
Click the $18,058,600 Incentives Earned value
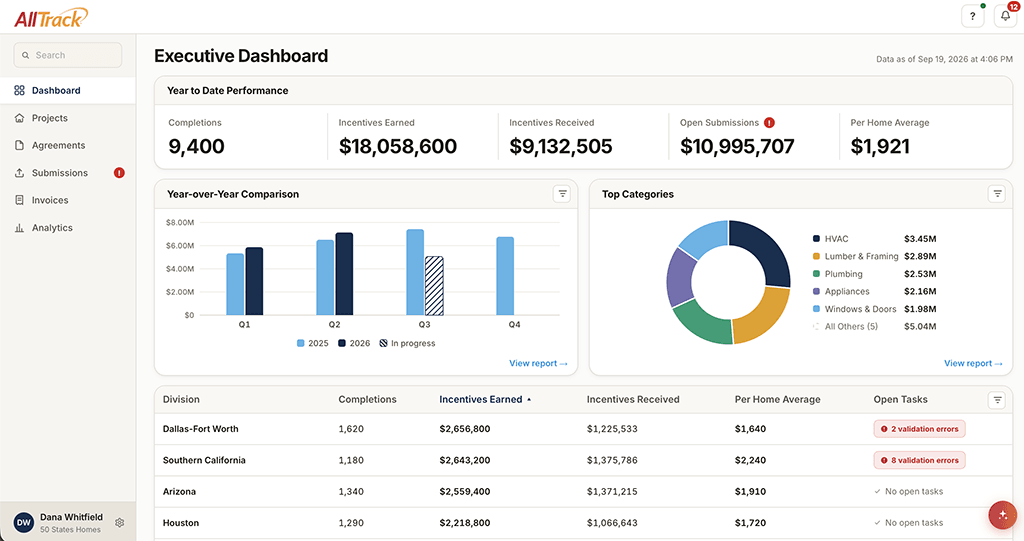(398, 146)
